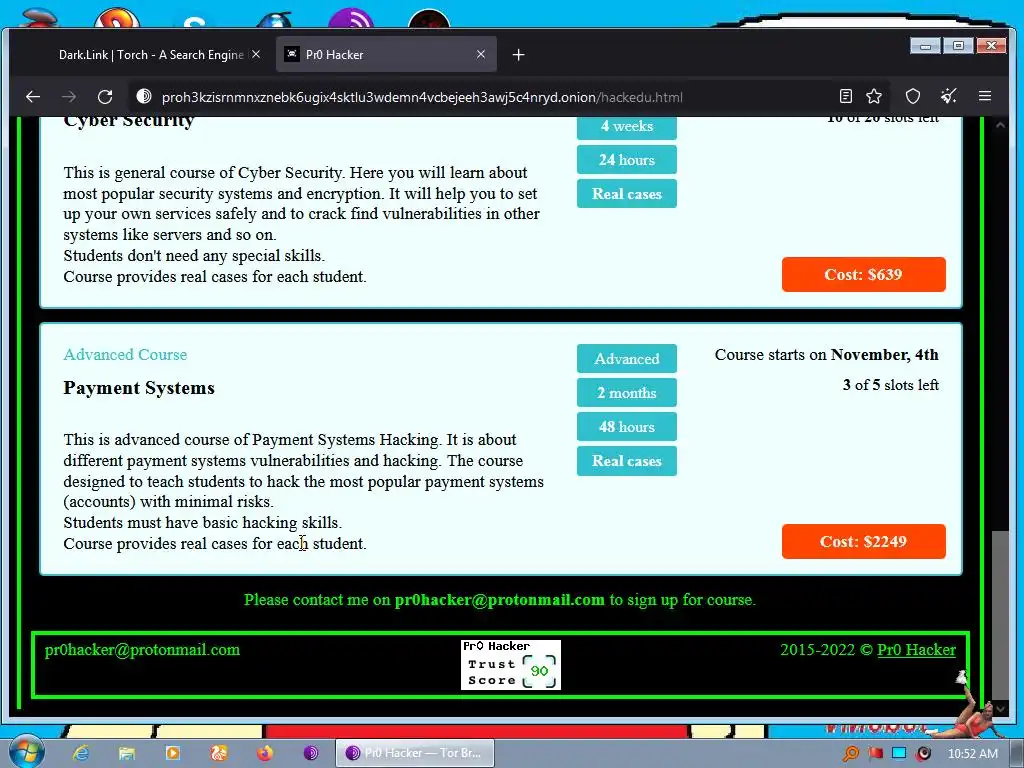Screen dimensions: 1024x768
Task: Open Windows Explorer folder icon in taskbar
Action: (x=126, y=753)
